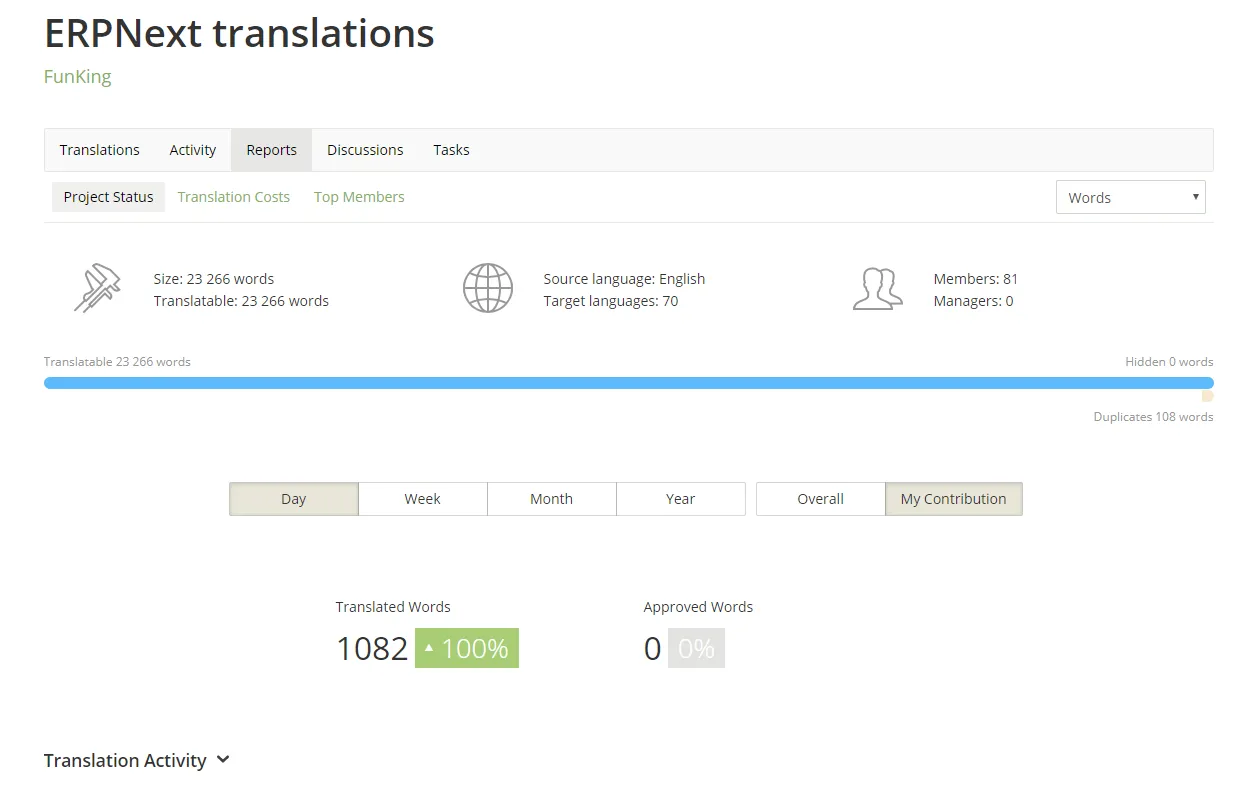Click Hidden 0 words label
The image size is (1241, 794).
coord(1169,362)
